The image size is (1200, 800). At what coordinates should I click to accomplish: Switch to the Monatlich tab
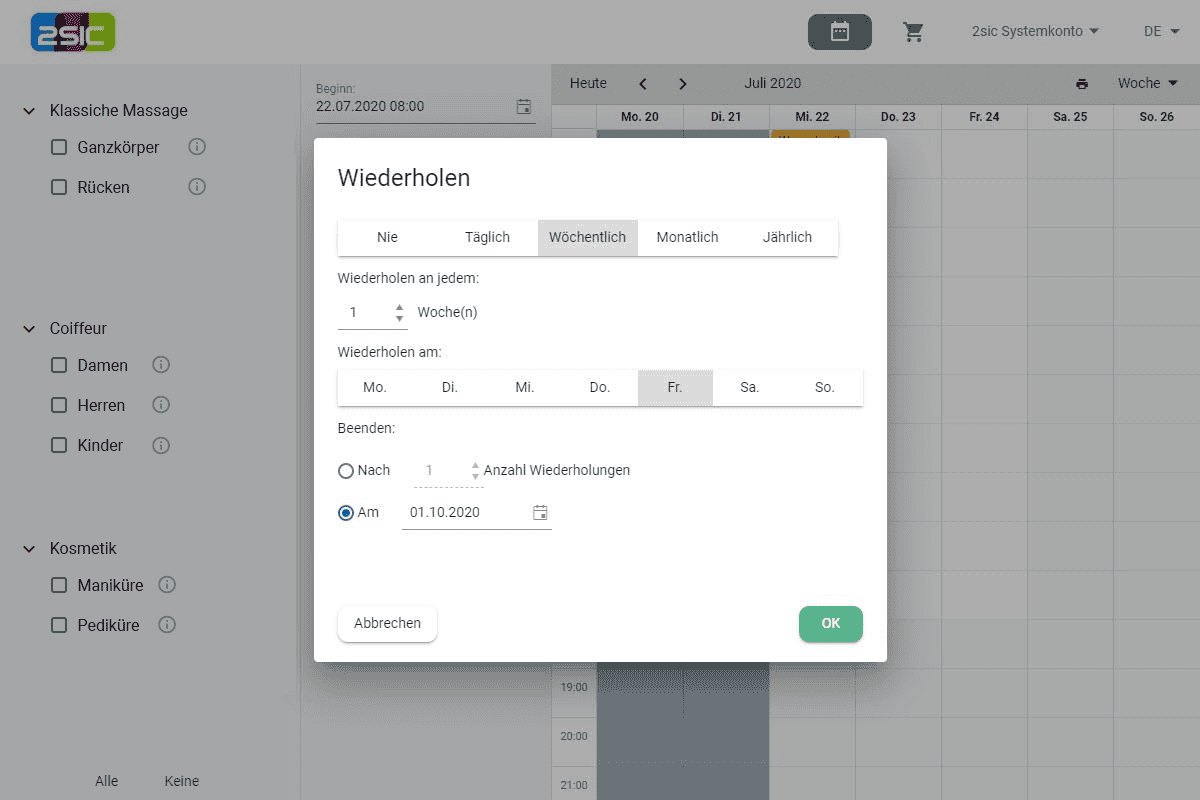pyautogui.click(x=687, y=238)
